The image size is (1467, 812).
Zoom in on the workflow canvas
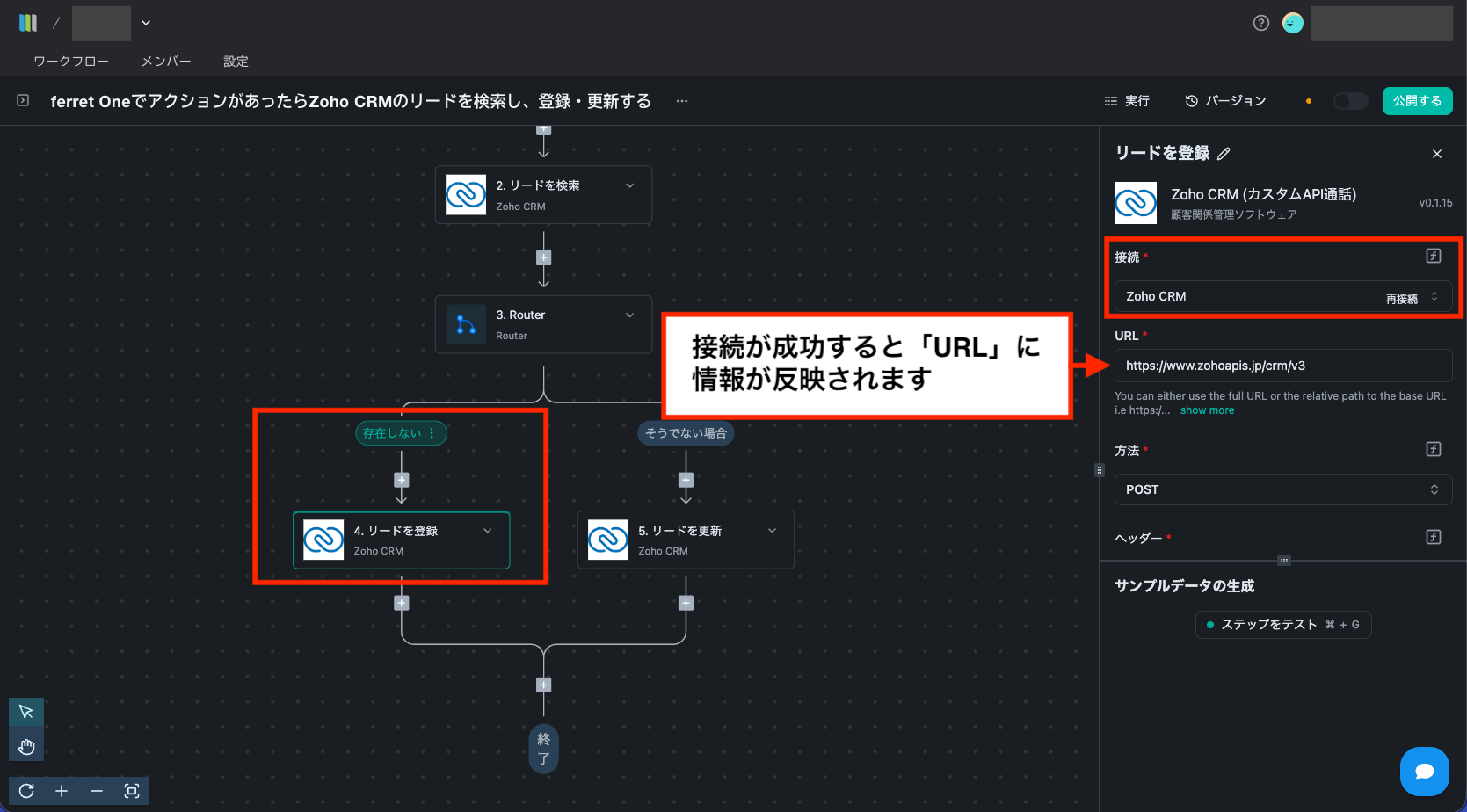point(62,791)
